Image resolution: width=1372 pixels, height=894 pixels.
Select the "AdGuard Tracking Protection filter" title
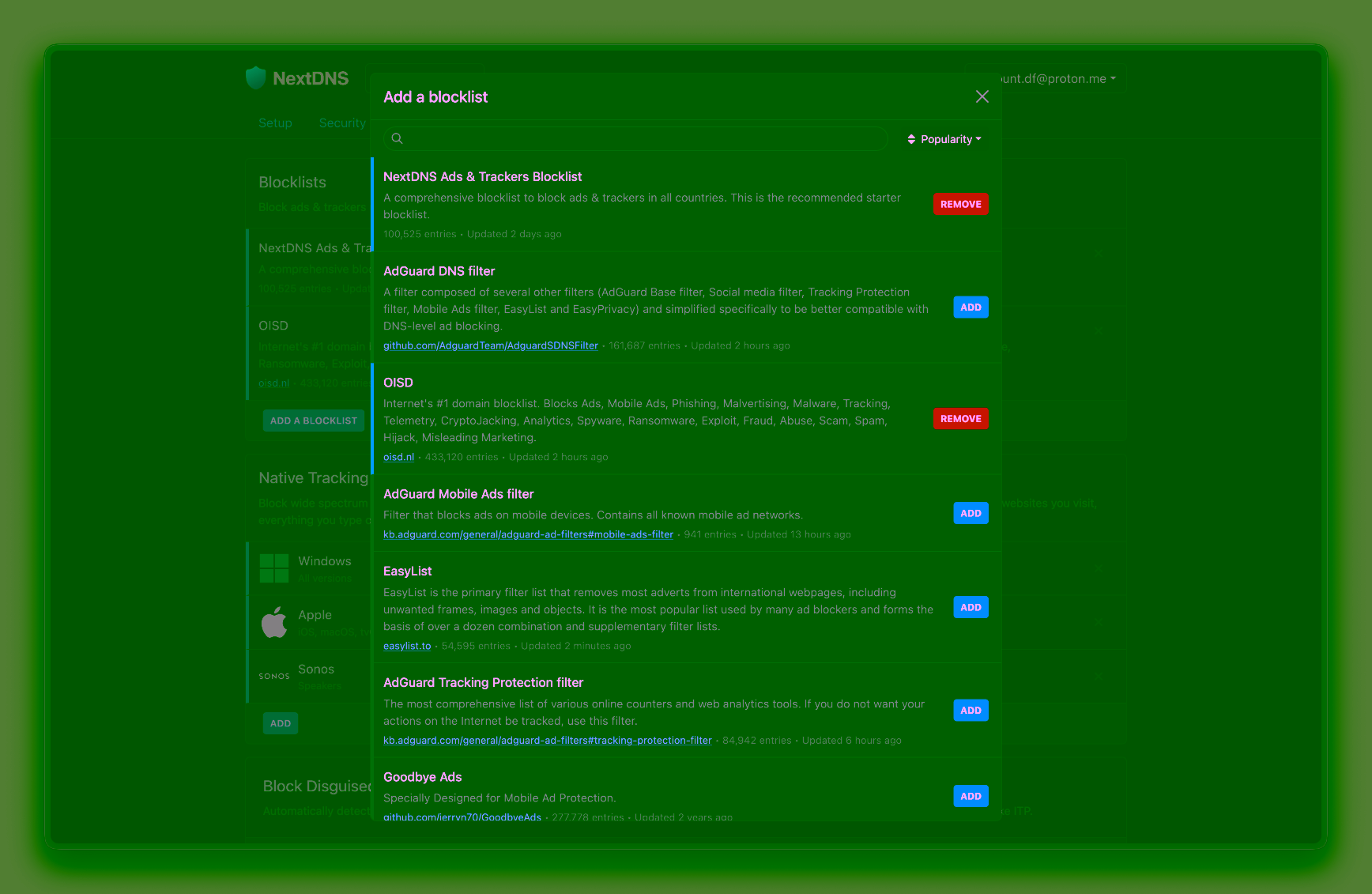[483, 683]
